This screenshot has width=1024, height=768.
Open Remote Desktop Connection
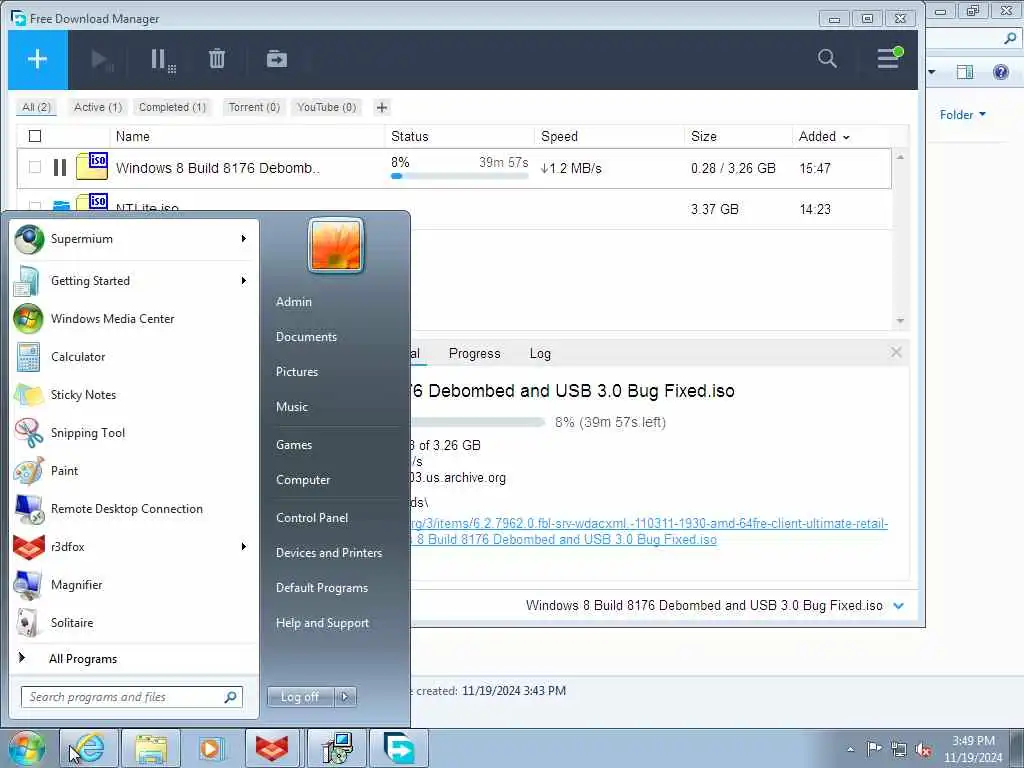[x=134, y=509]
